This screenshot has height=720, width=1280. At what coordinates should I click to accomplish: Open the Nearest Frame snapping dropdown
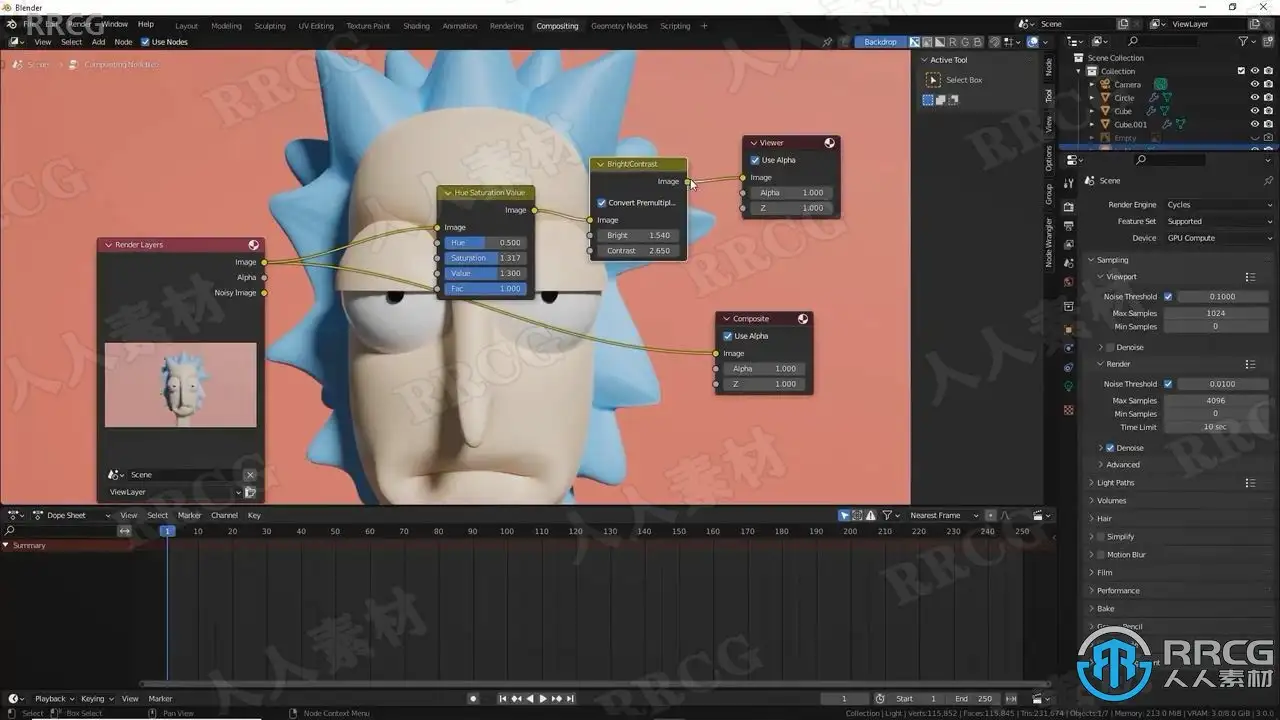point(940,516)
